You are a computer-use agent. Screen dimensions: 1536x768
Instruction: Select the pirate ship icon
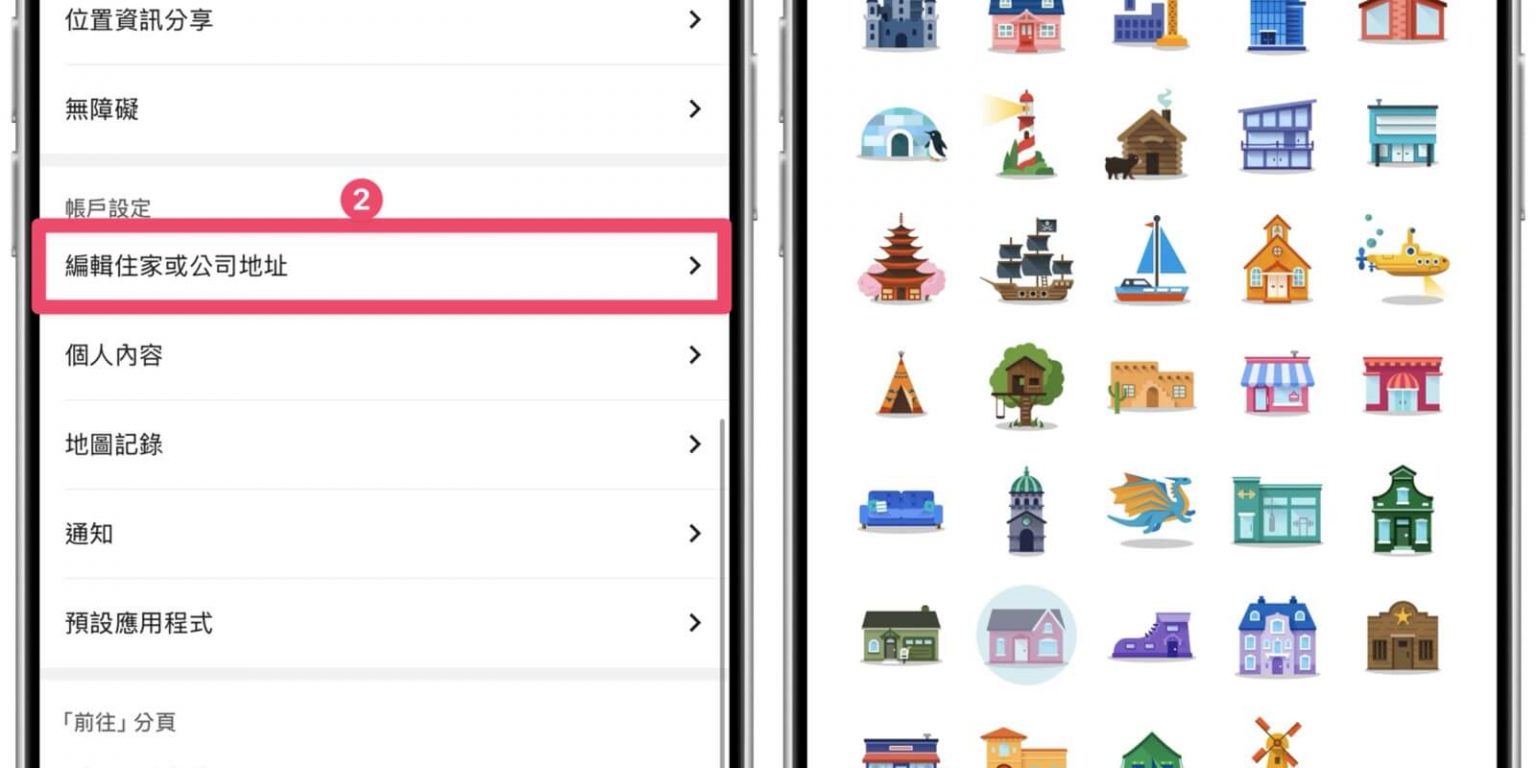pyautogui.click(x=1026, y=259)
